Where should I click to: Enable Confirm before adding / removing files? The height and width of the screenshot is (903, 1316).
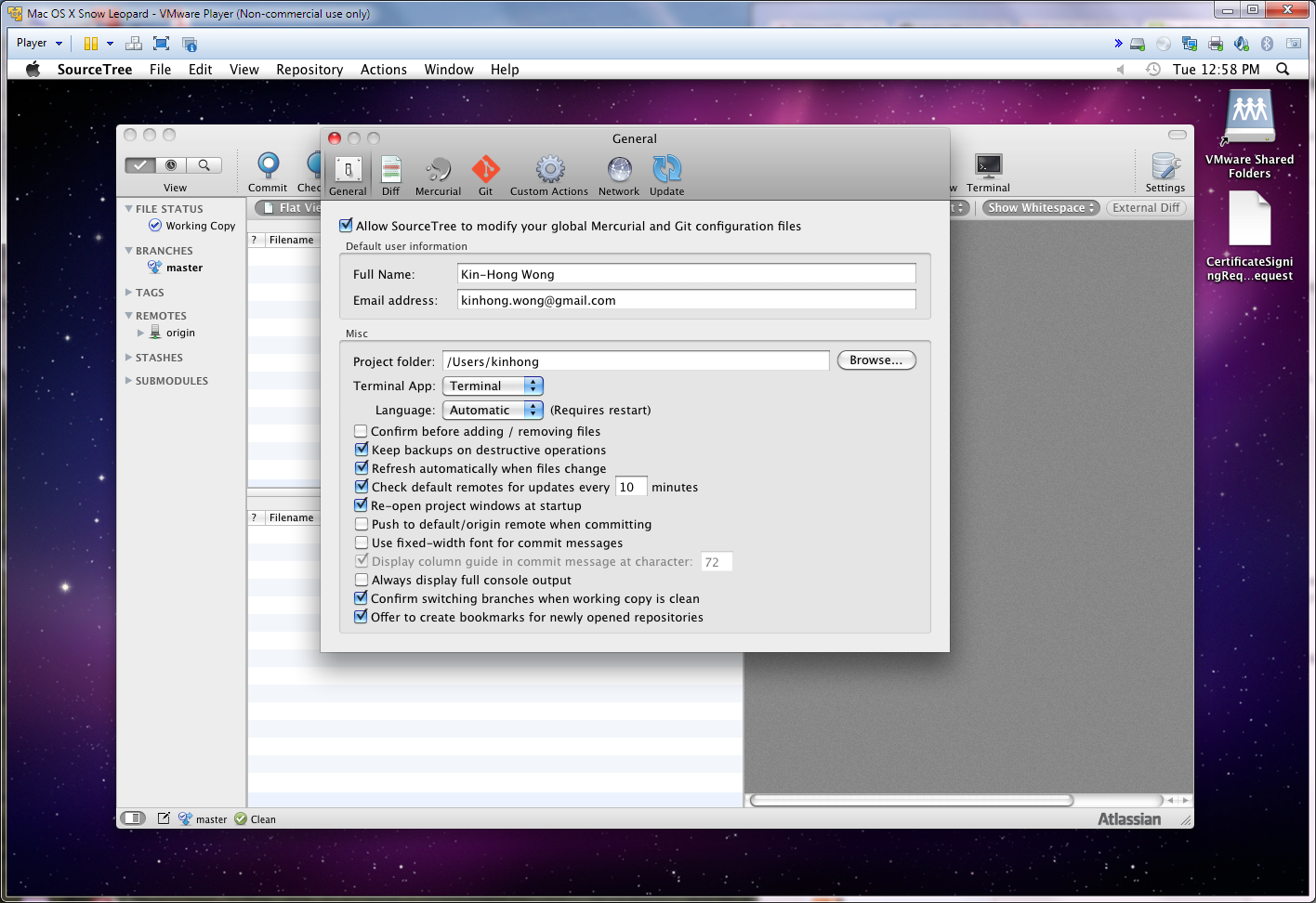point(361,431)
